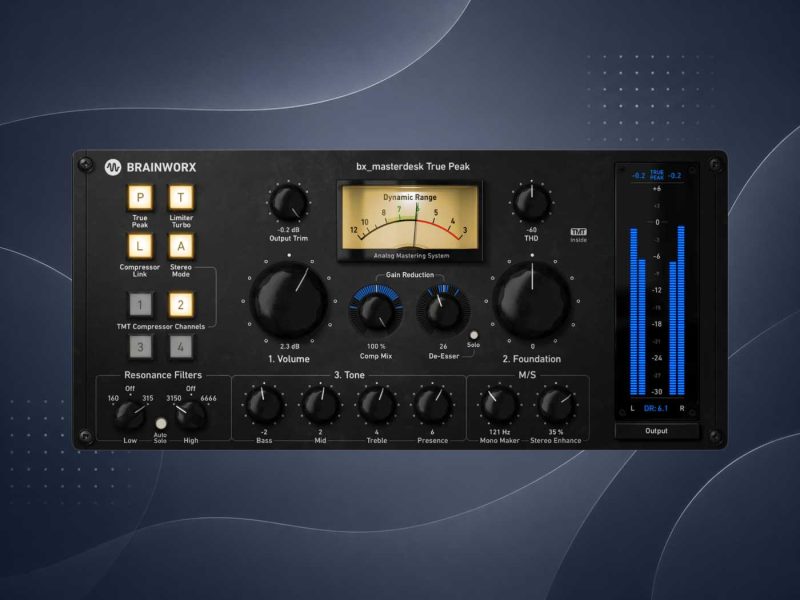Select TMT Compressor Channel 3
The image size is (800, 600).
click(140, 347)
